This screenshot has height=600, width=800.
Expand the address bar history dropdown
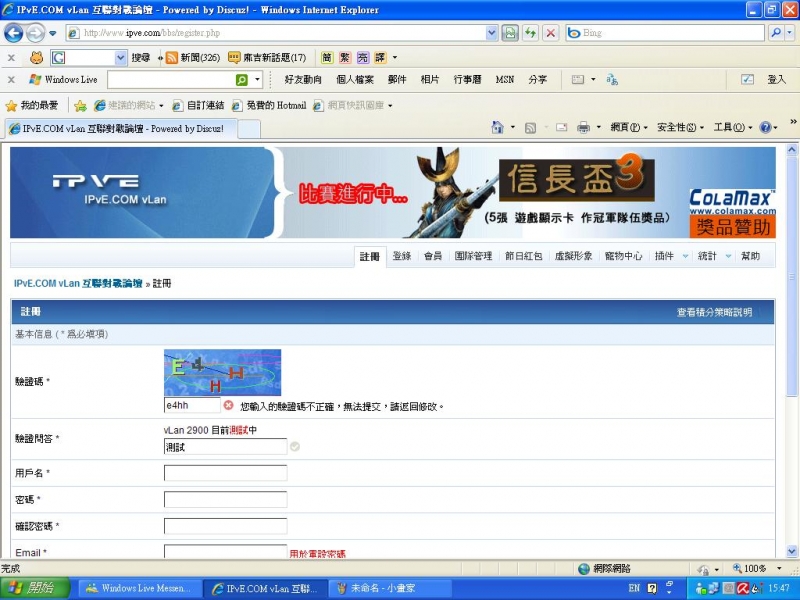coord(490,32)
